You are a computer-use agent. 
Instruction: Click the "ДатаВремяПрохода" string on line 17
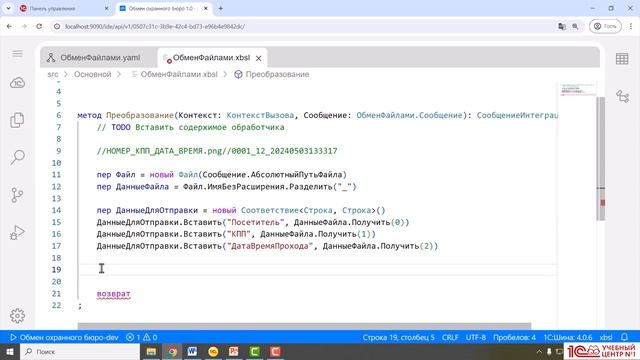(270, 246)
